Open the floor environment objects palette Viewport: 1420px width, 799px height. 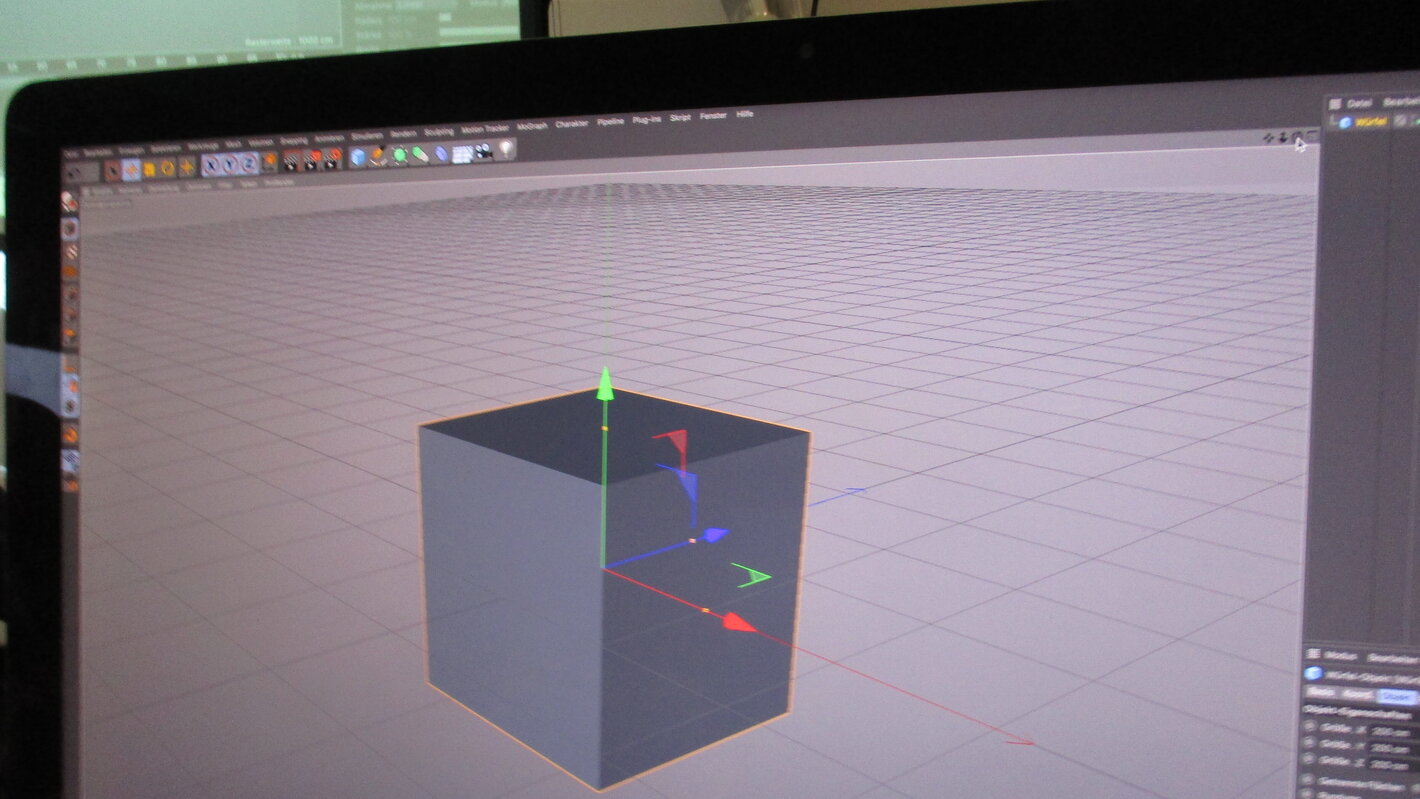[462, 153]
